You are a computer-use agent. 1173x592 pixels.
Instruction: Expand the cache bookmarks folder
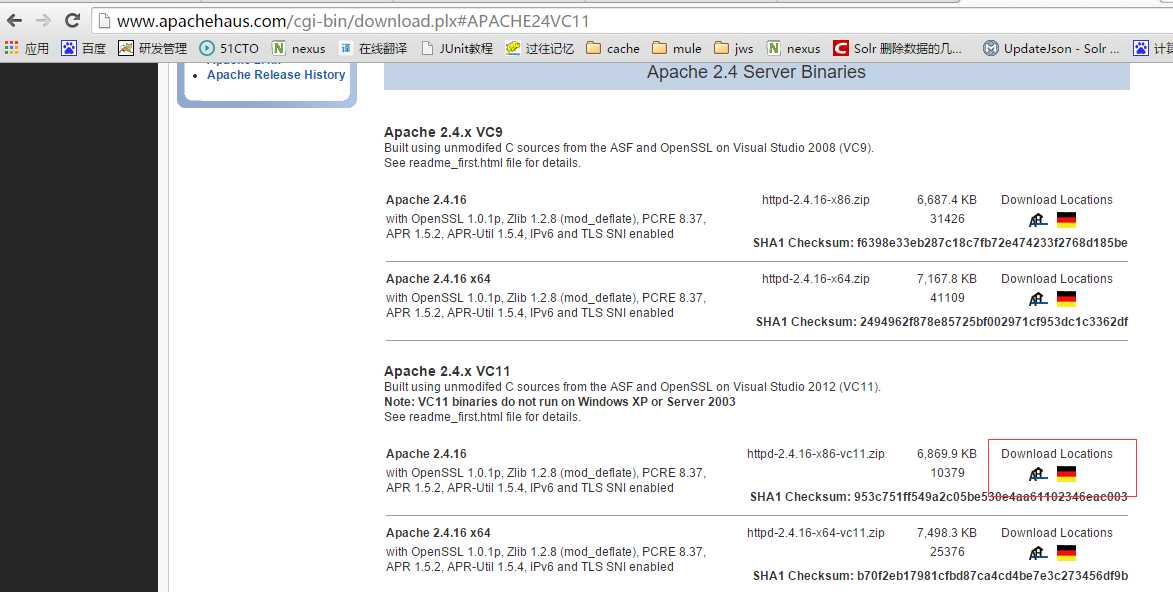click(x=613, y=49)
